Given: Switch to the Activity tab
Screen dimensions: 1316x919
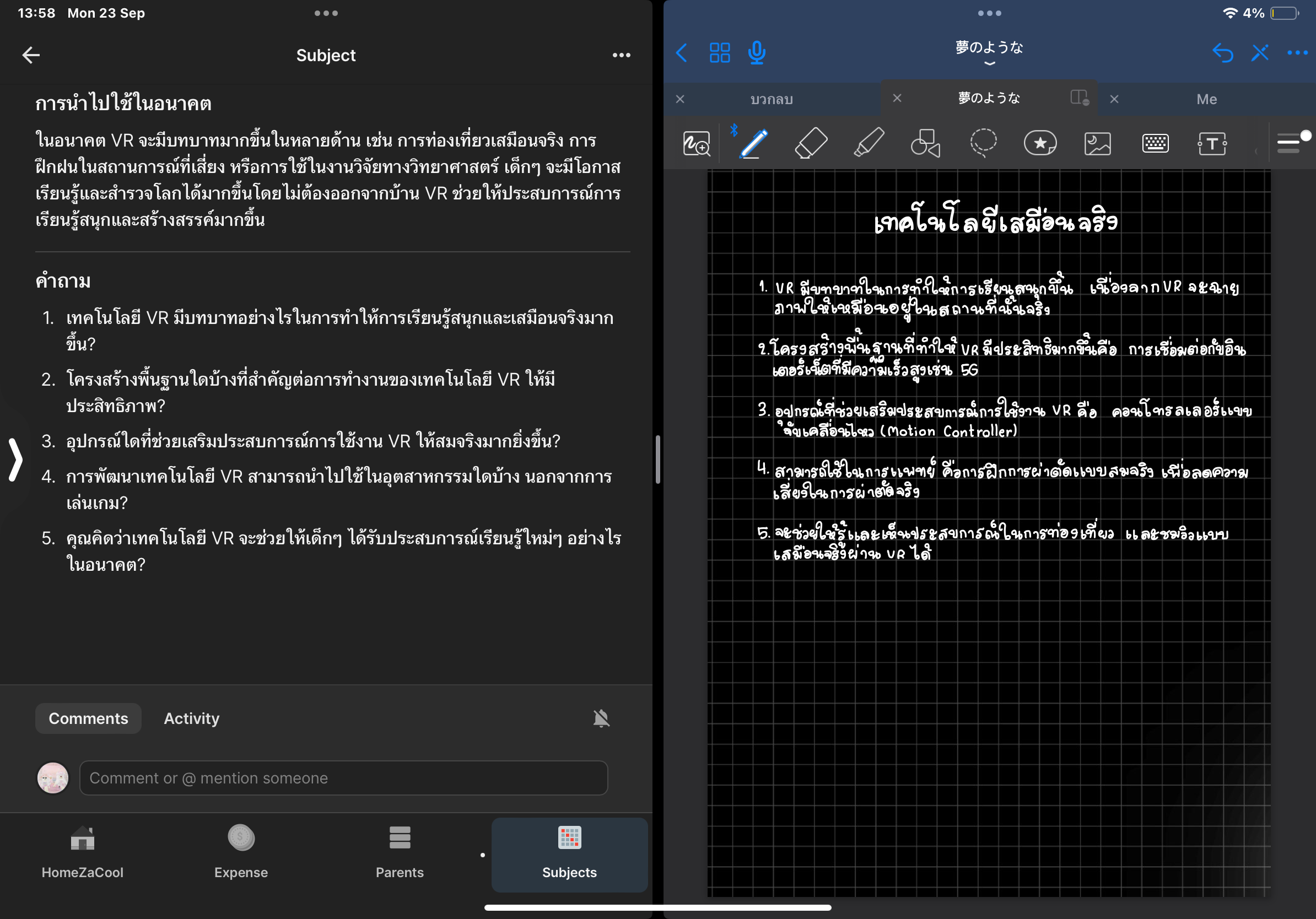Looking at the screenshot, I should 191,718.
